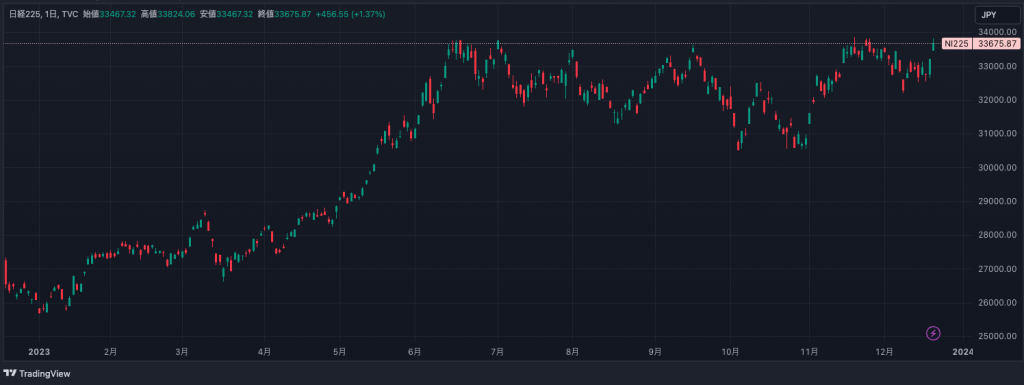
Task: Click the 2024 time axis label
Action: pos(963,352)
